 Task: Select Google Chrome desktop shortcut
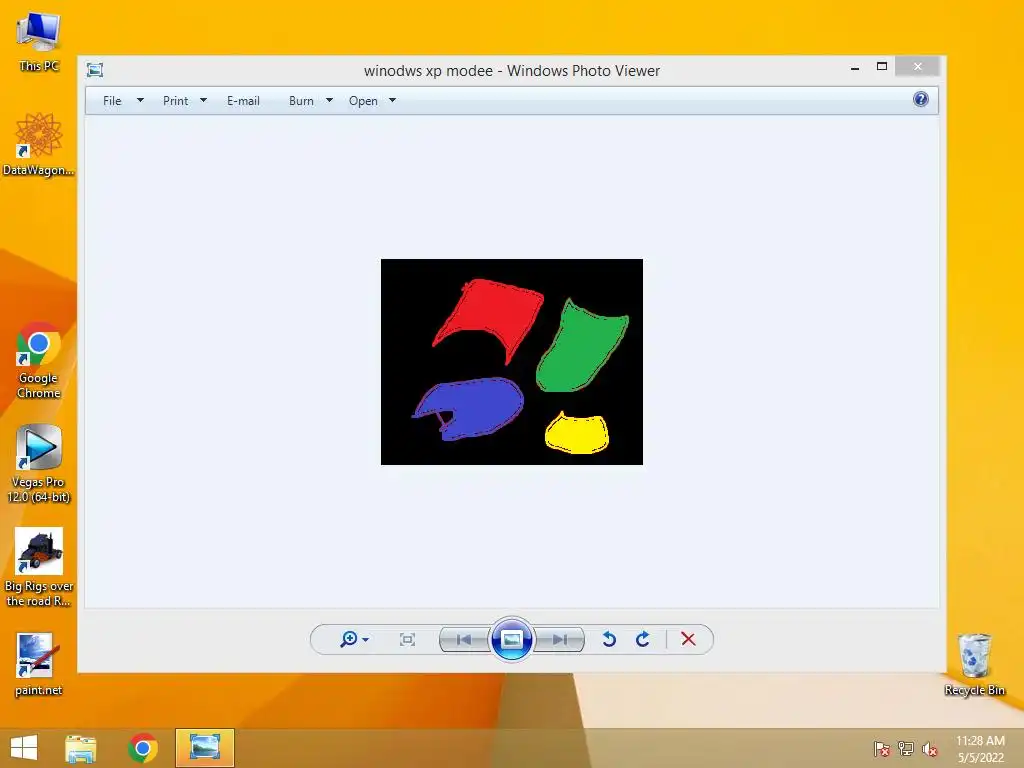pyautogui.click(x=39, y=360)
